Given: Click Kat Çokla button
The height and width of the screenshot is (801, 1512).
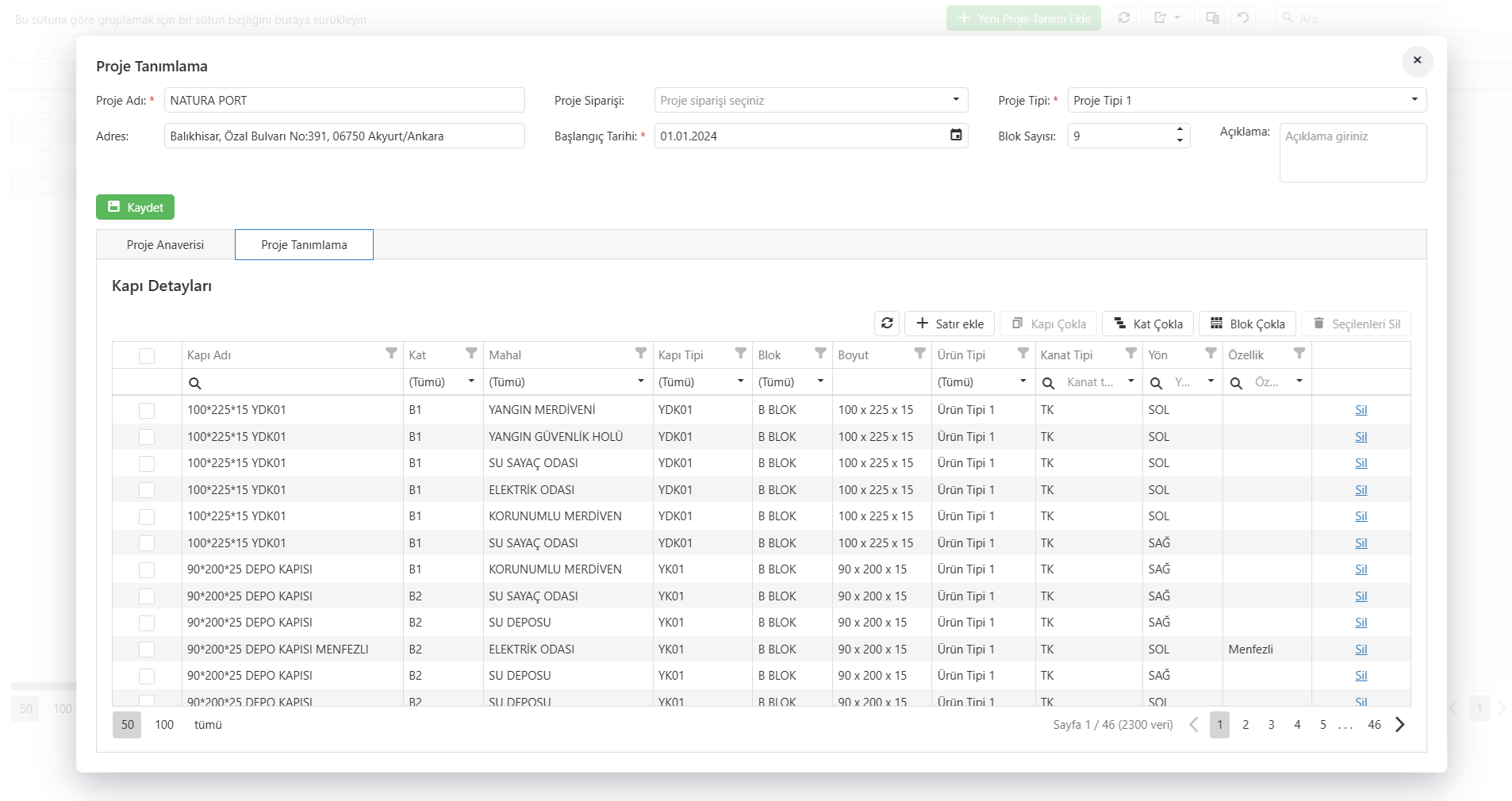Looking at the screenshot, I should 1148,324.
